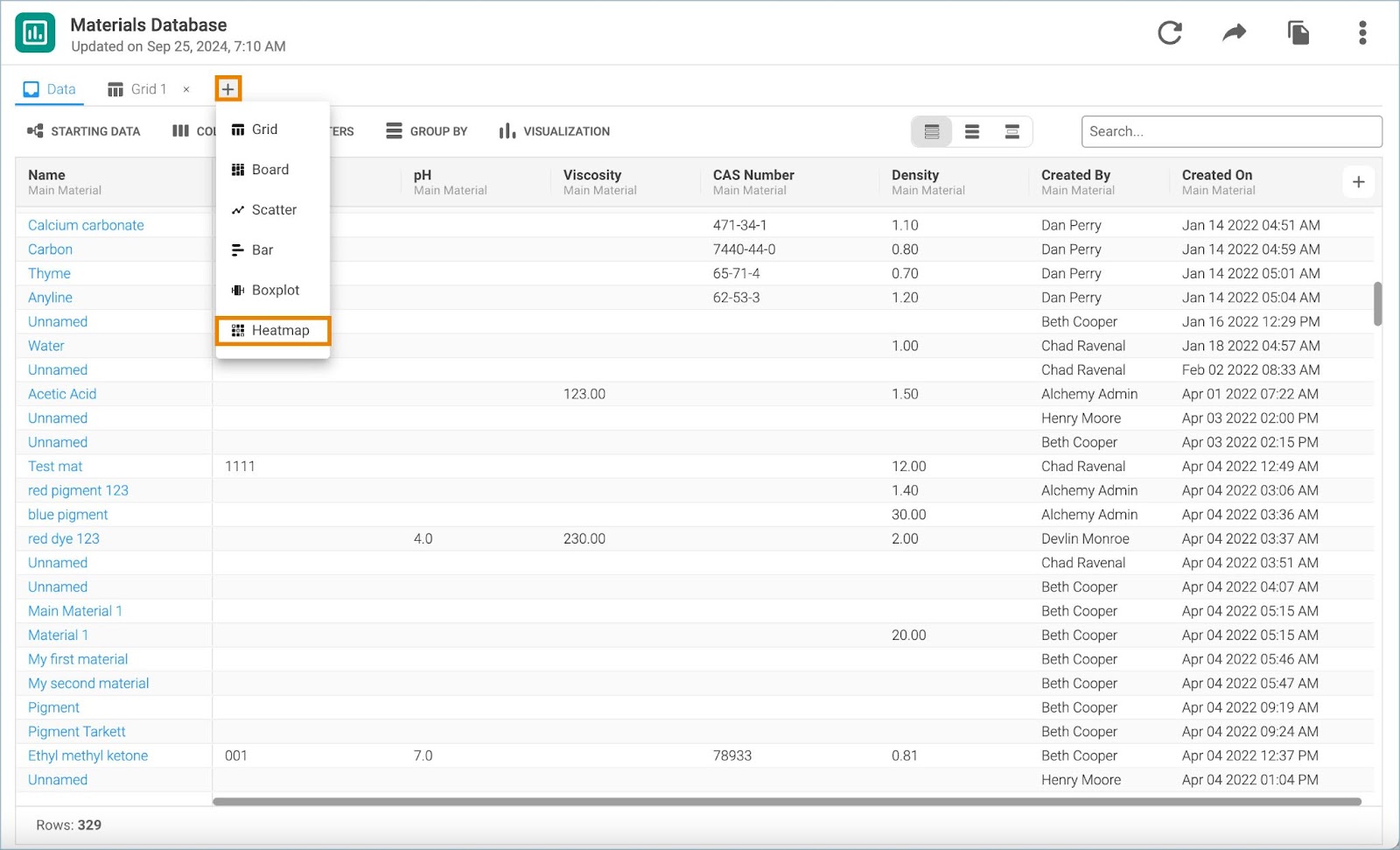Open the Anyline material link
The width and height of the screenshot is (1400, 850).
[50, 298]
